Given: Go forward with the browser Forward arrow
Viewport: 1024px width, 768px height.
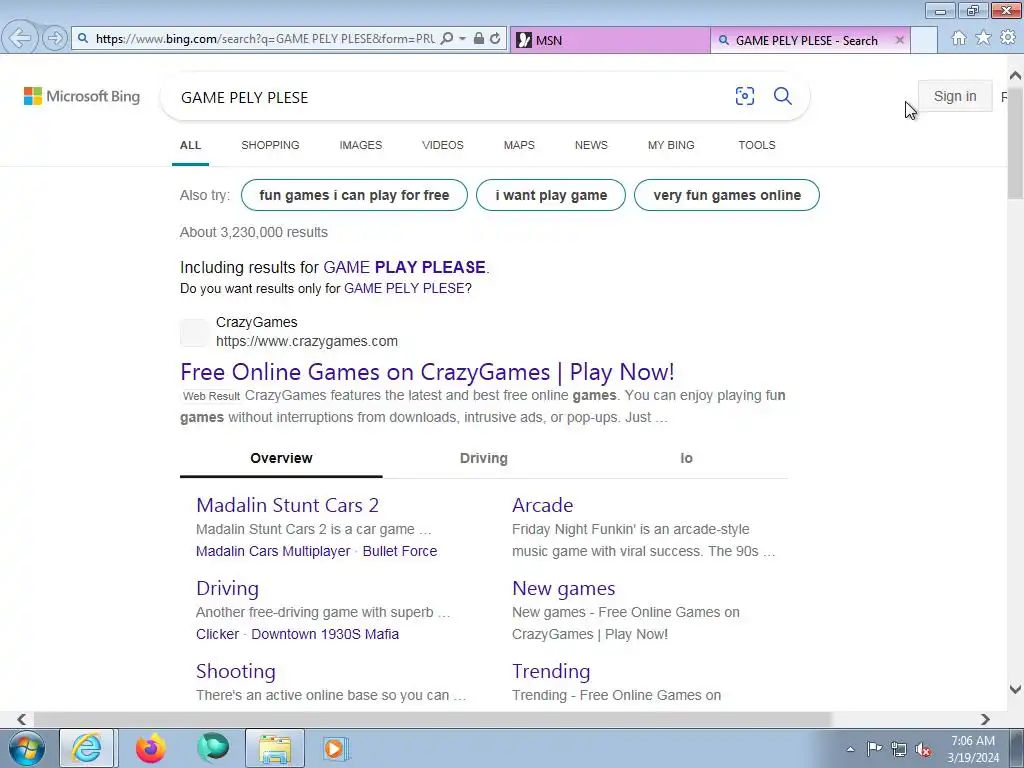Looking at the screenshot, I should pos(55,38).
